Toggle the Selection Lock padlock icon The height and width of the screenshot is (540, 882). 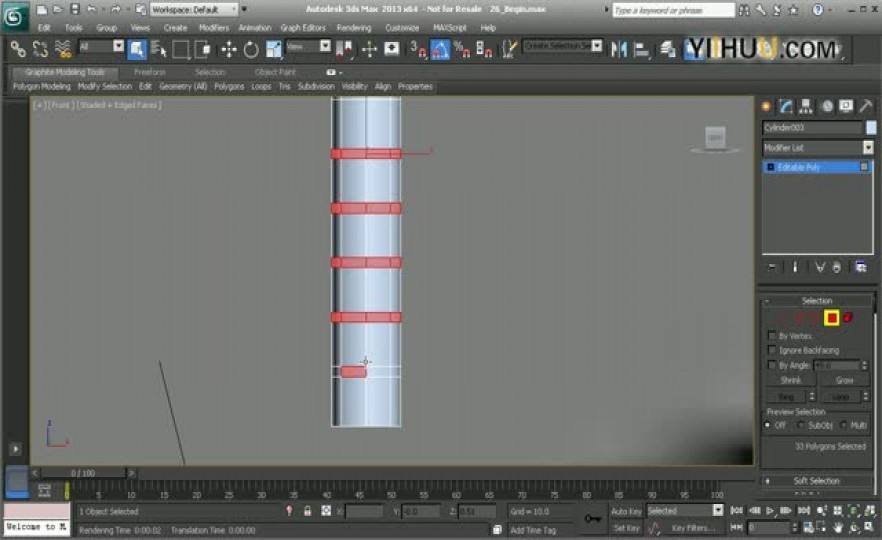pos(307,511)
